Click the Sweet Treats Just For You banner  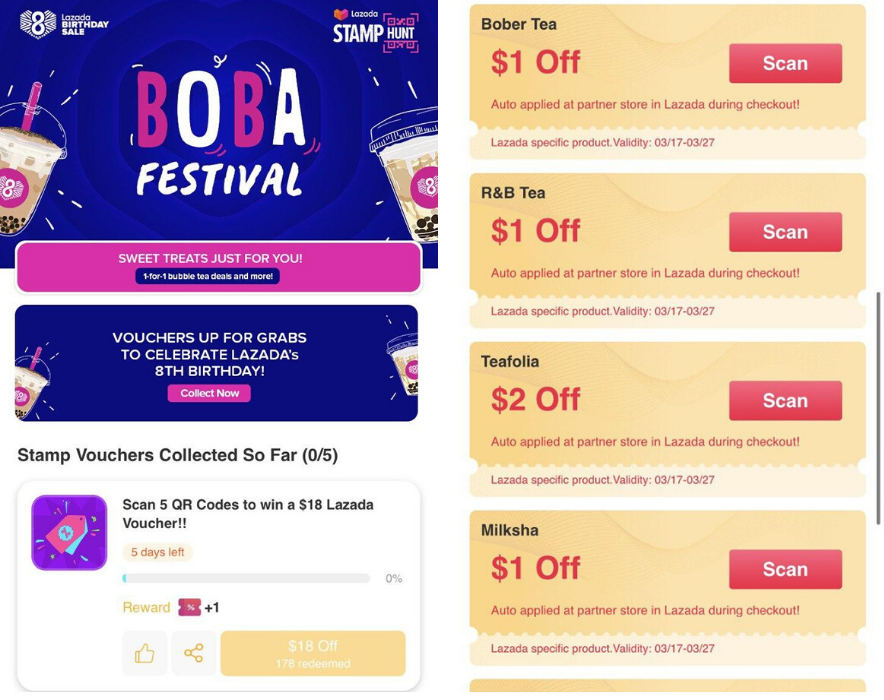[x=210, y=258]
